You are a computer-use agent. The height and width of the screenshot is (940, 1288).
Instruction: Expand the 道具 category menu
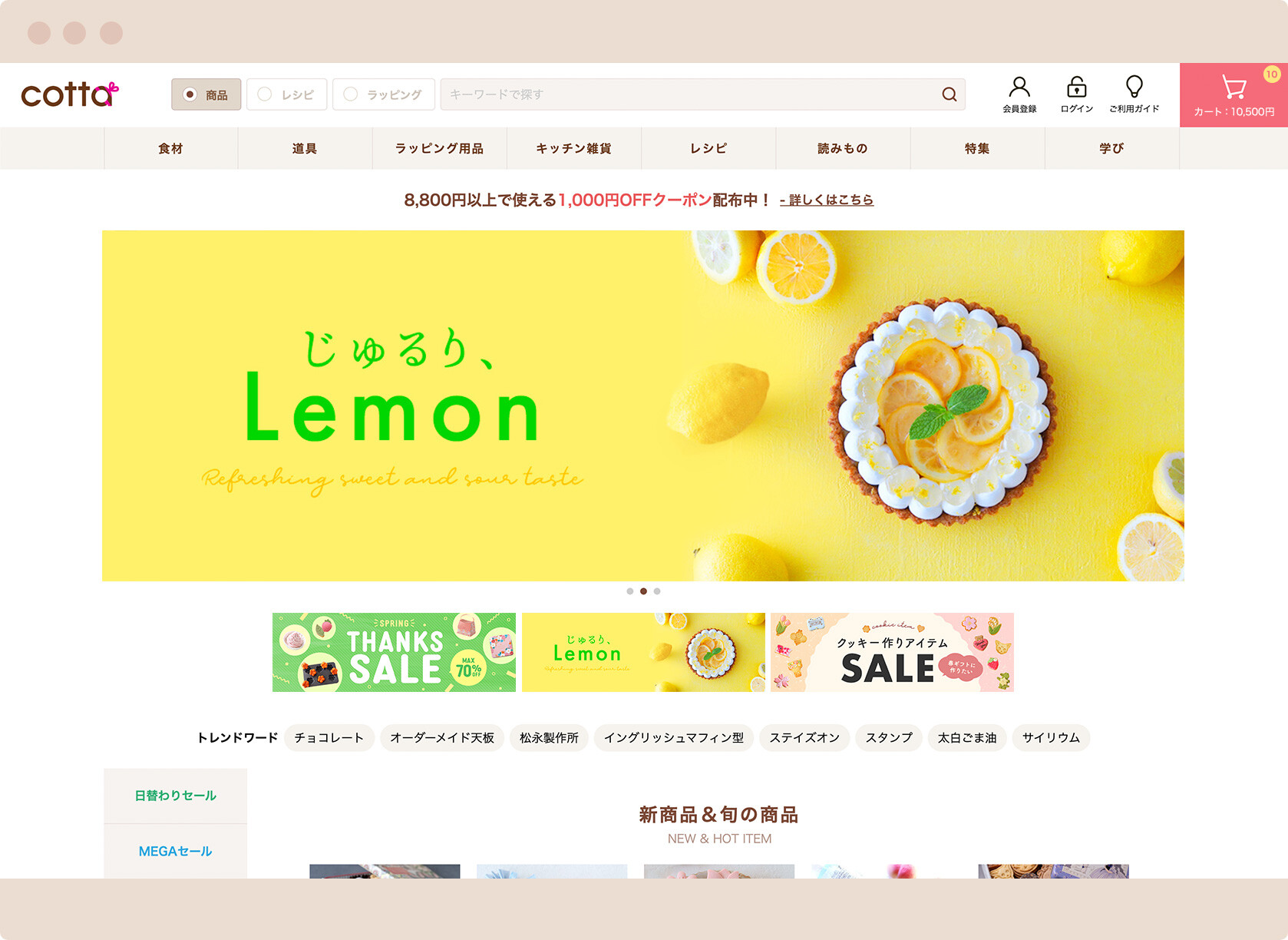[x=305, y=148]
